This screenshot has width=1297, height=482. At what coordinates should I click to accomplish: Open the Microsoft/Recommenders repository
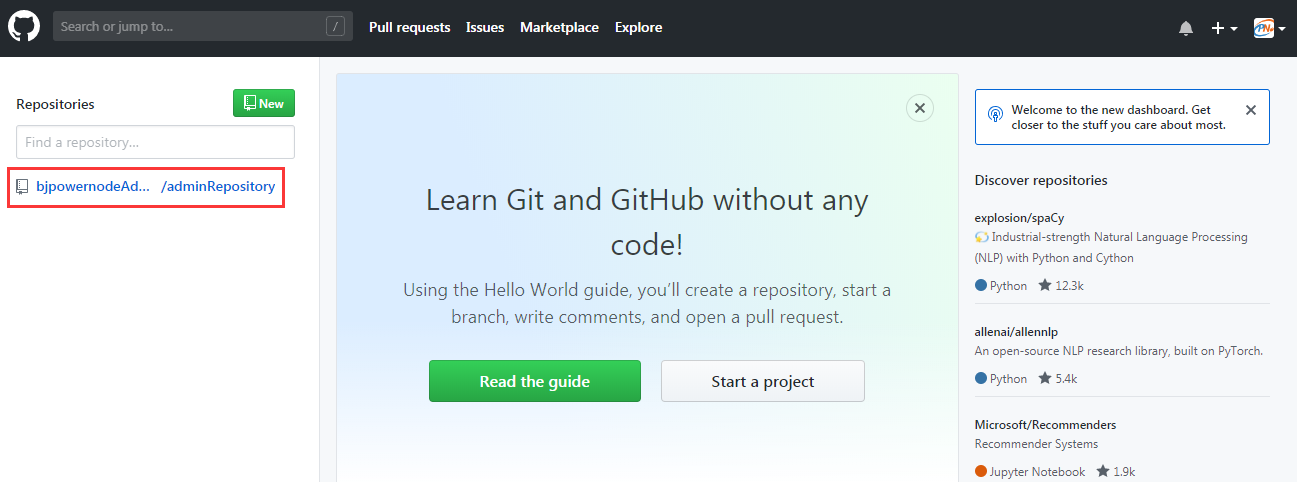coord(1045,425)
